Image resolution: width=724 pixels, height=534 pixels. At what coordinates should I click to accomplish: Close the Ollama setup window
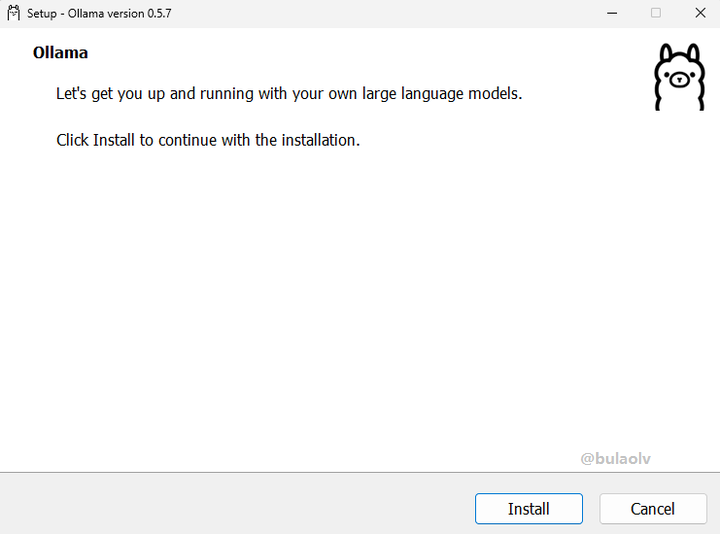[x=700, y=13]
